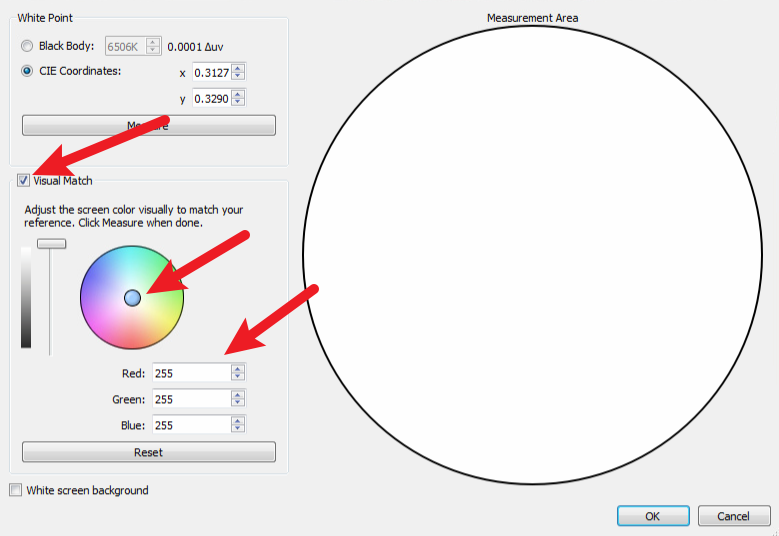Click the CIE x coordinate field
This screenshot has height=536, width=779.
point(210,72)
